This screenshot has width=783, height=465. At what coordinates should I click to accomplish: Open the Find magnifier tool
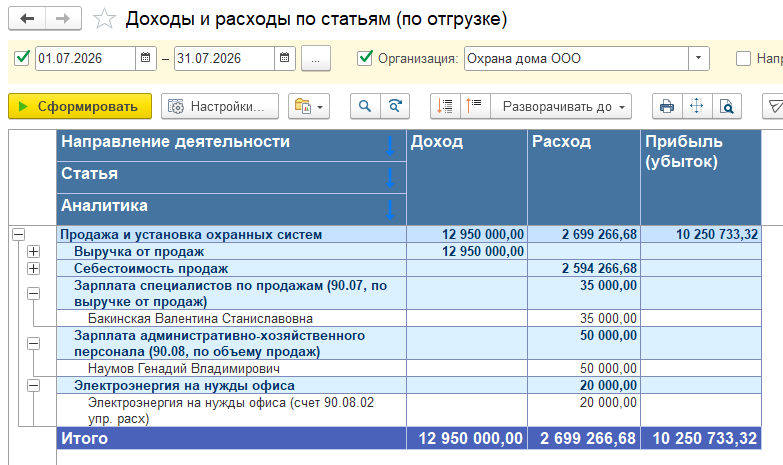coord(365,106)
